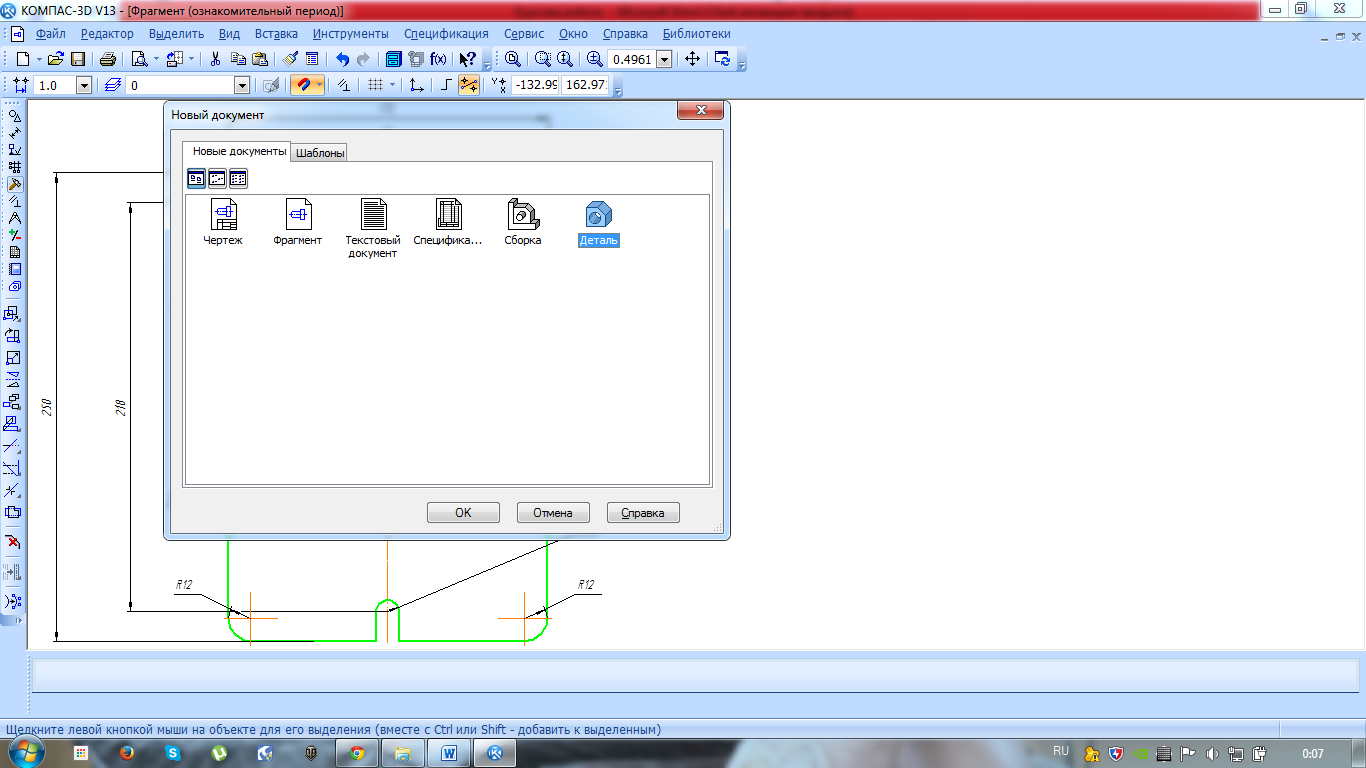Open the Инструменты menu
This screenshot has height=768, width=1366.
pyautogui.click(x=350, y=33)
